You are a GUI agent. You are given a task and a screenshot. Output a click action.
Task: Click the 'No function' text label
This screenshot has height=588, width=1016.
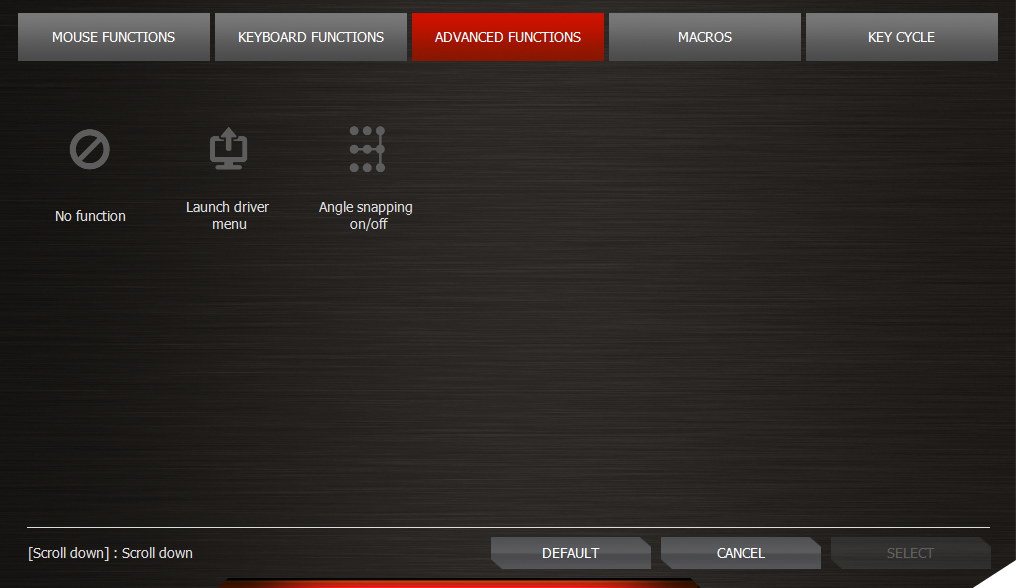coord(90,216)
